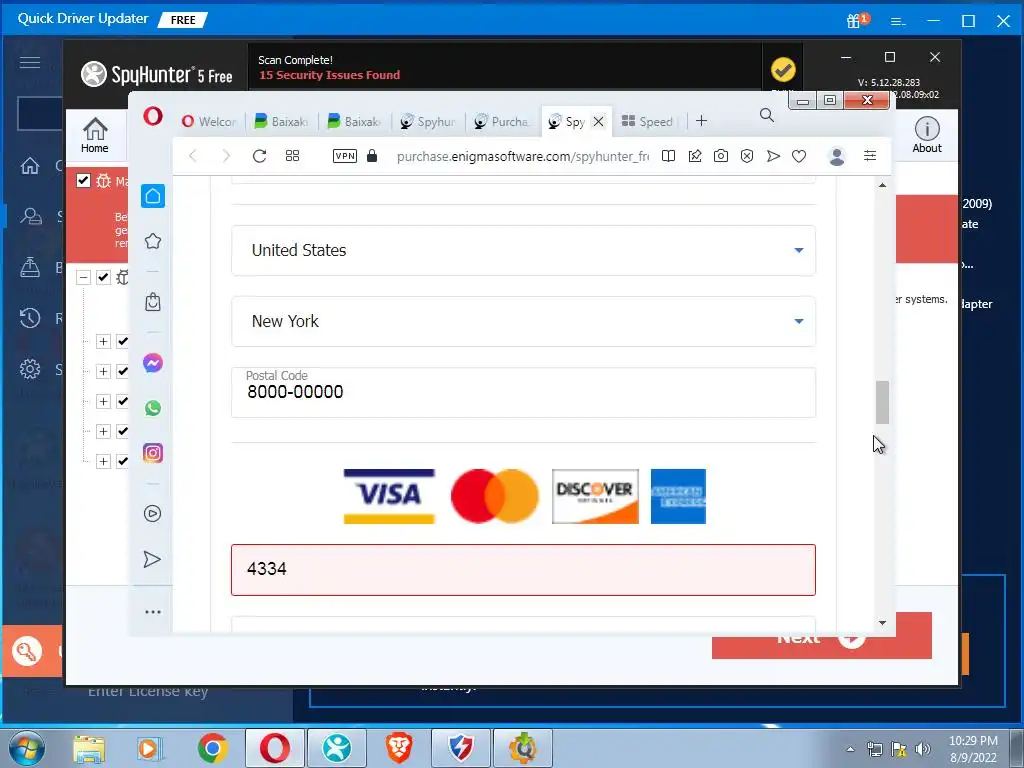The width and height of the screenshot is (1024, 768).
Task: Click the card number field showing 4334
Action: point(523,569)
